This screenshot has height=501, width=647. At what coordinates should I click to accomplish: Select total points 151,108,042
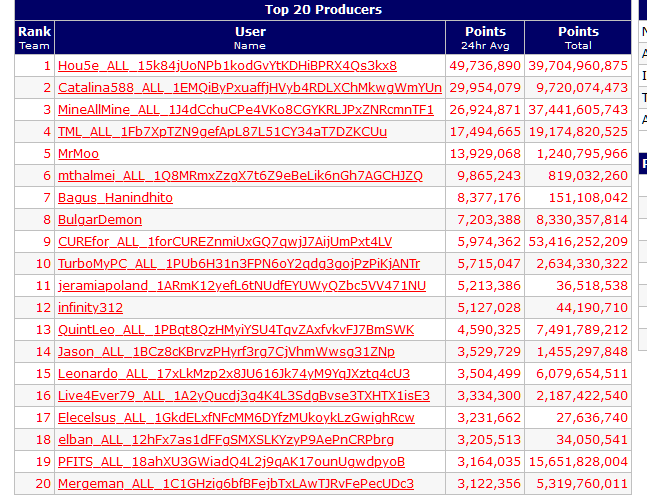click(x=588, y=198)
